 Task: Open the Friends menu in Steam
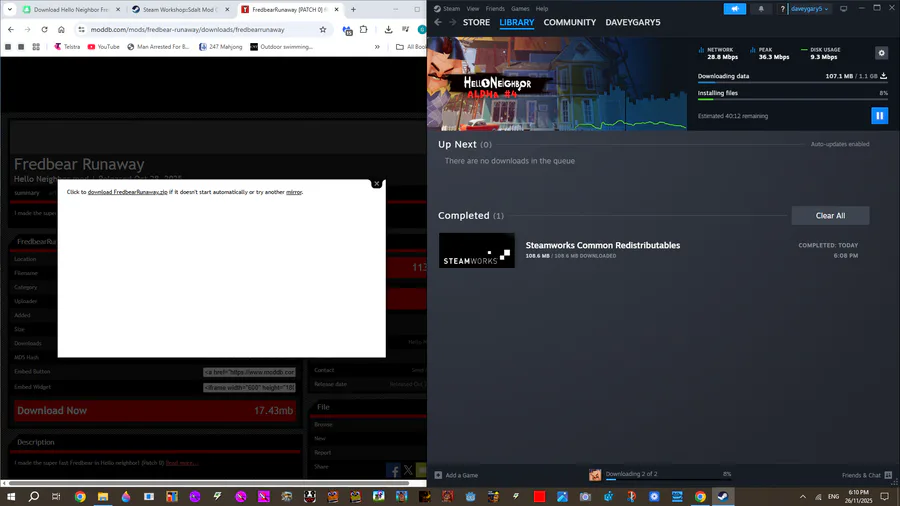pyautogui.click(x=495, y=9)
